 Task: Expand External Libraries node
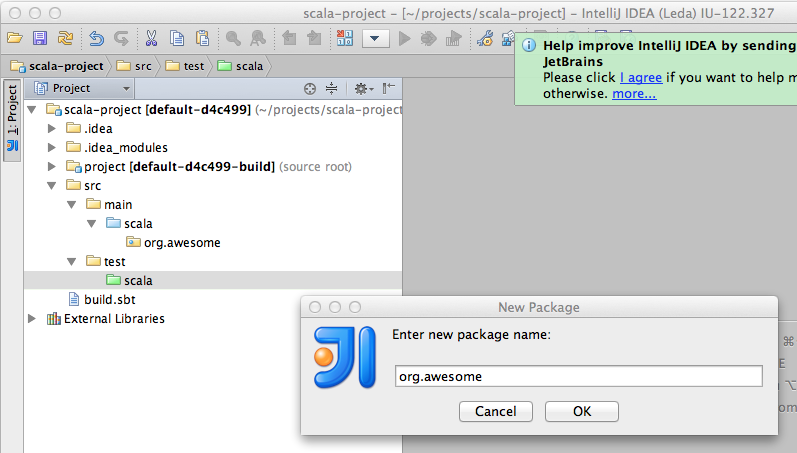(x=32, y=319)
